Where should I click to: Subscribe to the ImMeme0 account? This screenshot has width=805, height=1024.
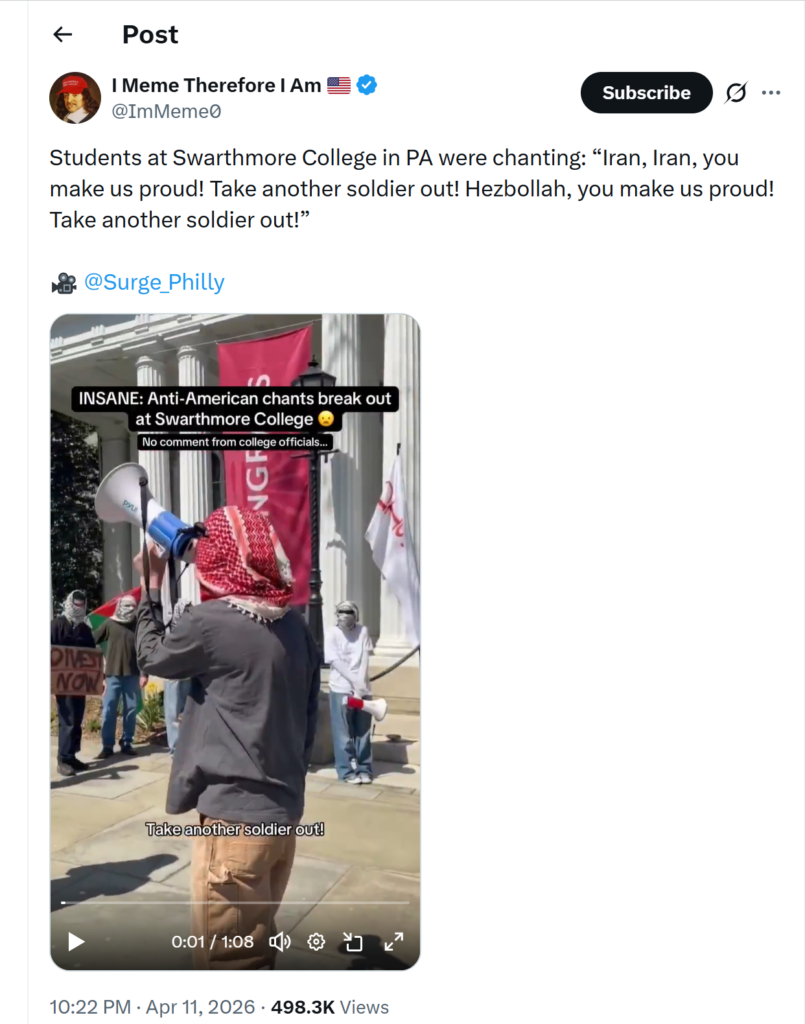[646, 93]
